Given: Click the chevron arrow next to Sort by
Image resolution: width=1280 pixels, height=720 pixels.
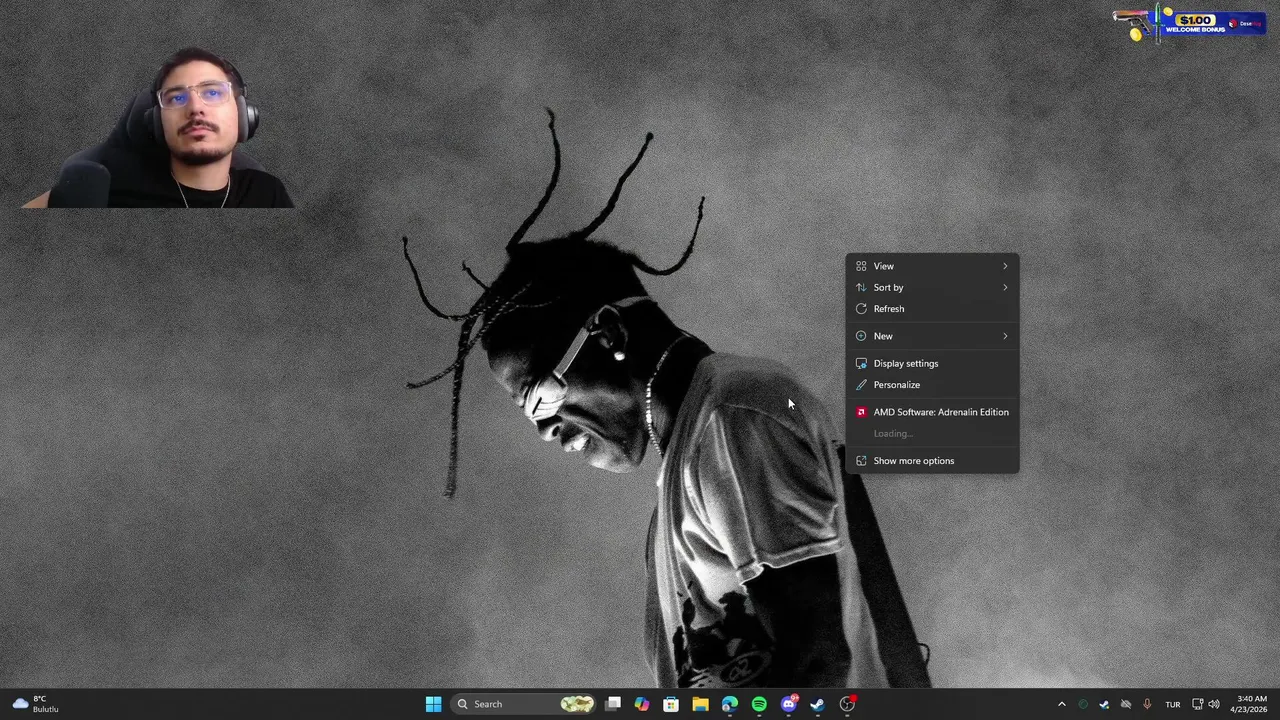Looking at the screenshot, I should [1005, 287].
